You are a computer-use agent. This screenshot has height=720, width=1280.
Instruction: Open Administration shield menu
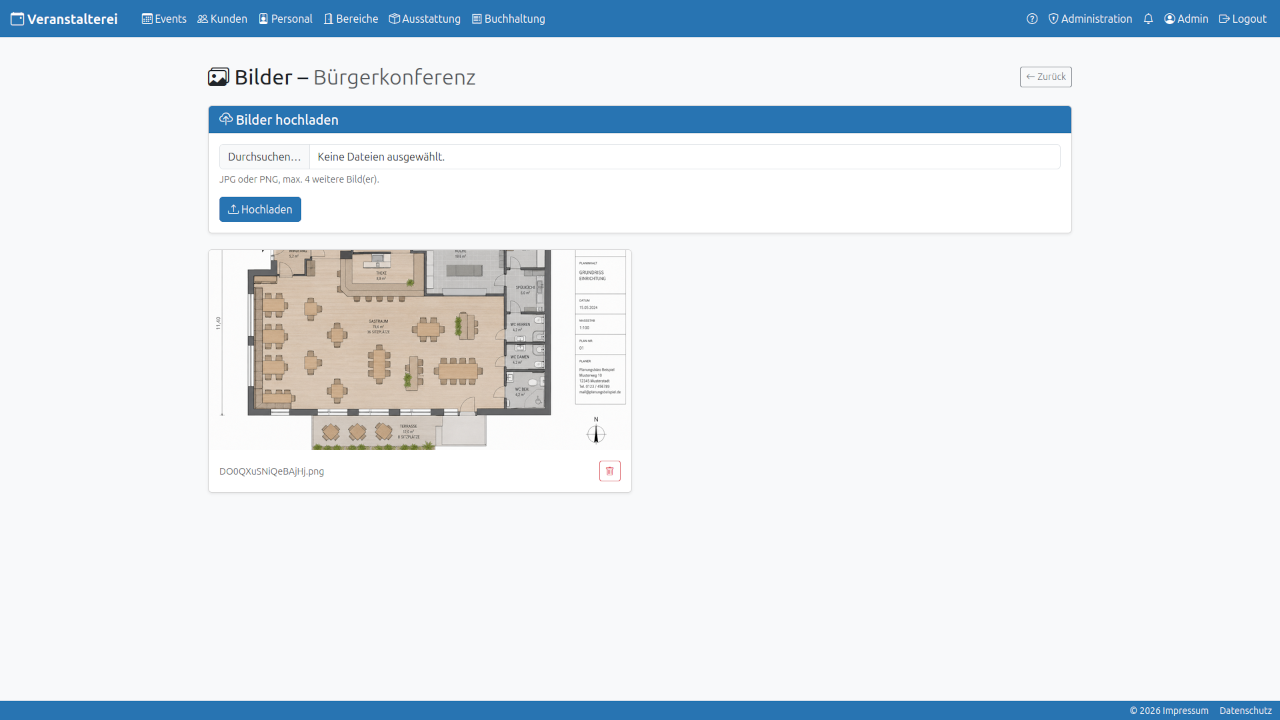[x=1090, y=19]
